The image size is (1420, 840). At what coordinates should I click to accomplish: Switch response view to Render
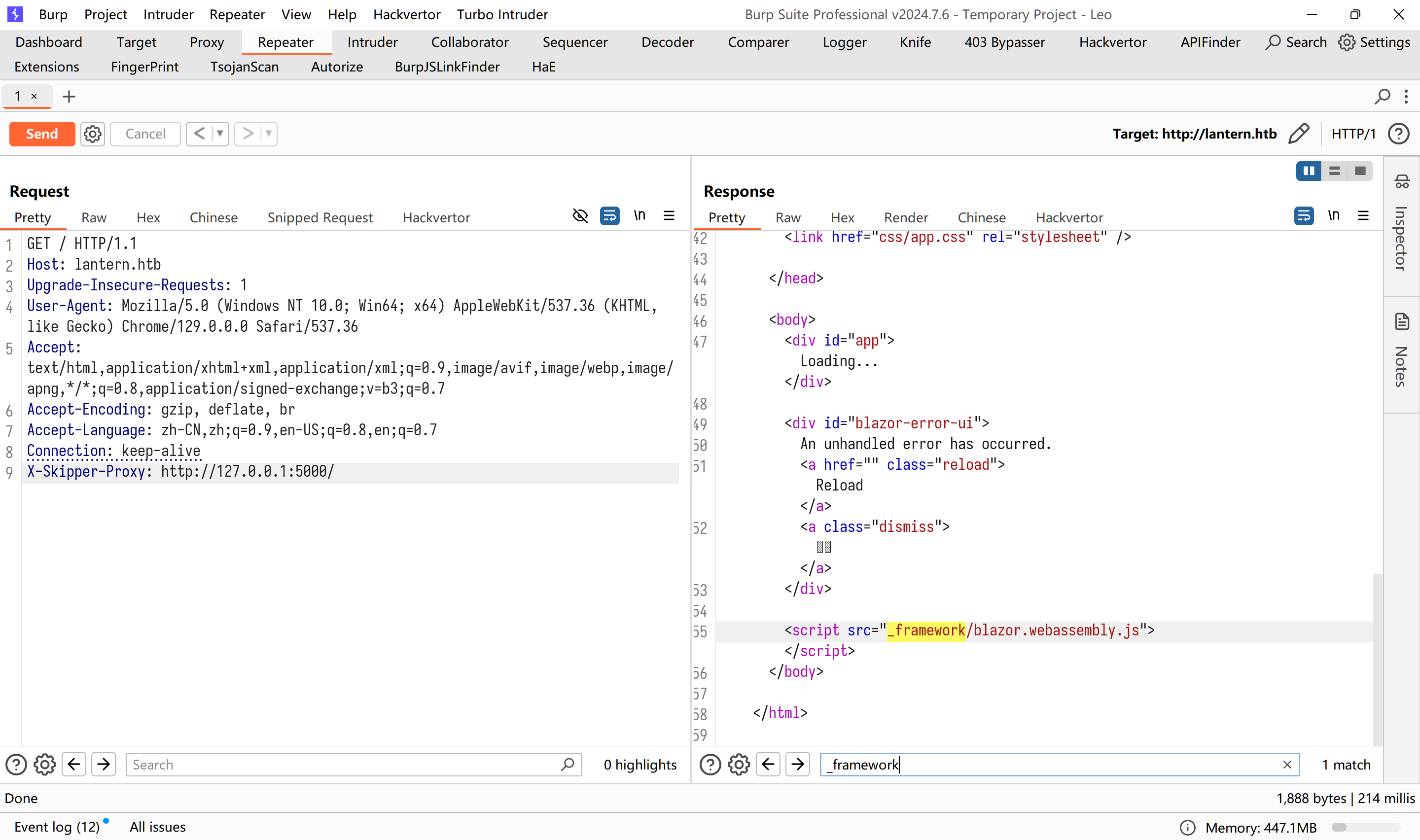click(906, 217)
